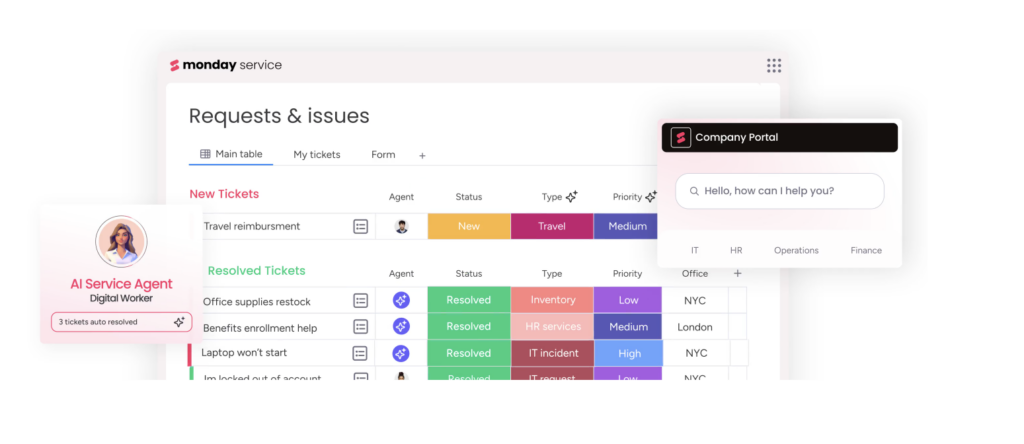Open the Laptop won't start ticket
This screenshot has height=444, width=1024.
(x=244, y=353)
